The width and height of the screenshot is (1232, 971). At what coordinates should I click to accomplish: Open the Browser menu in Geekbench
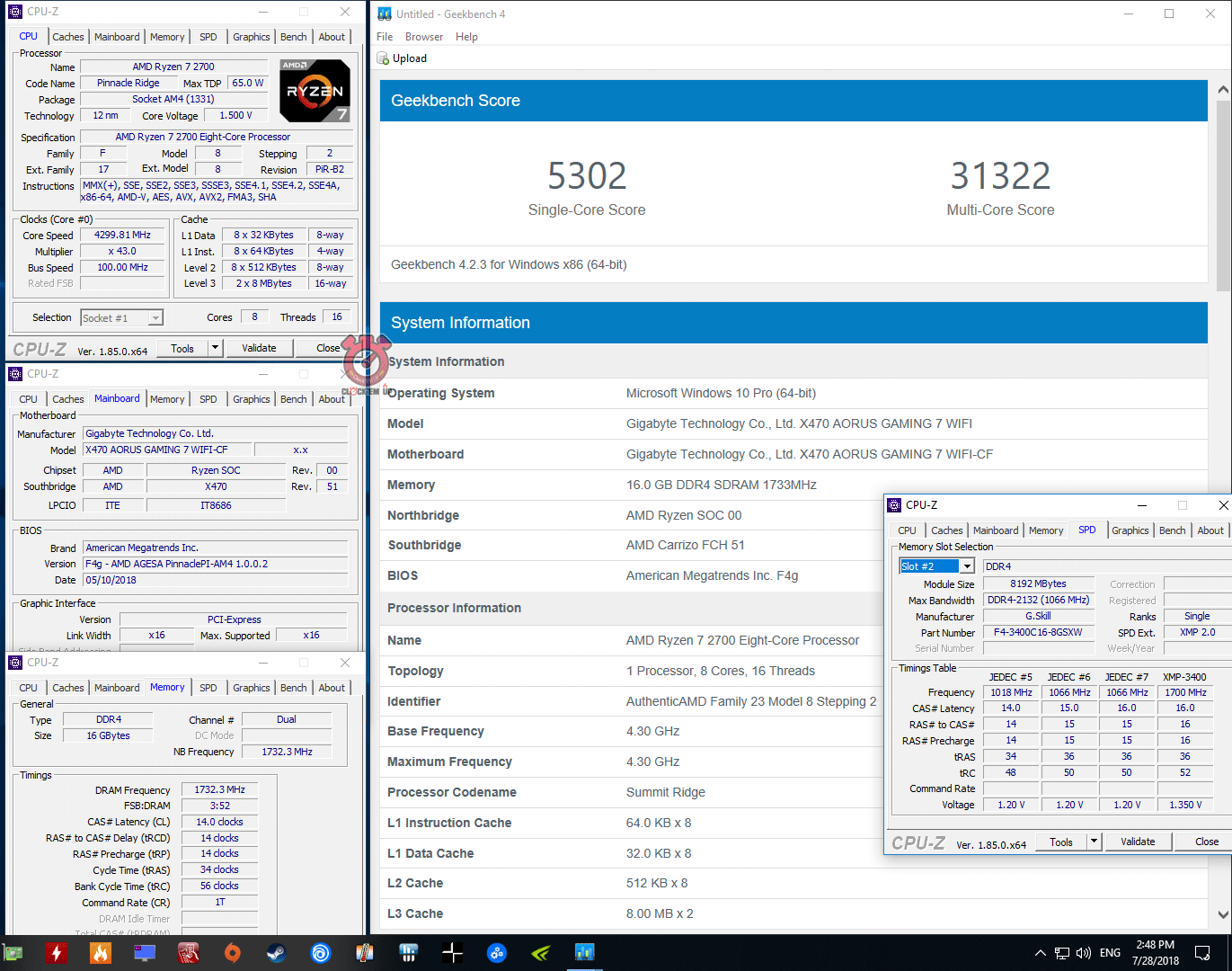(423, 37)
